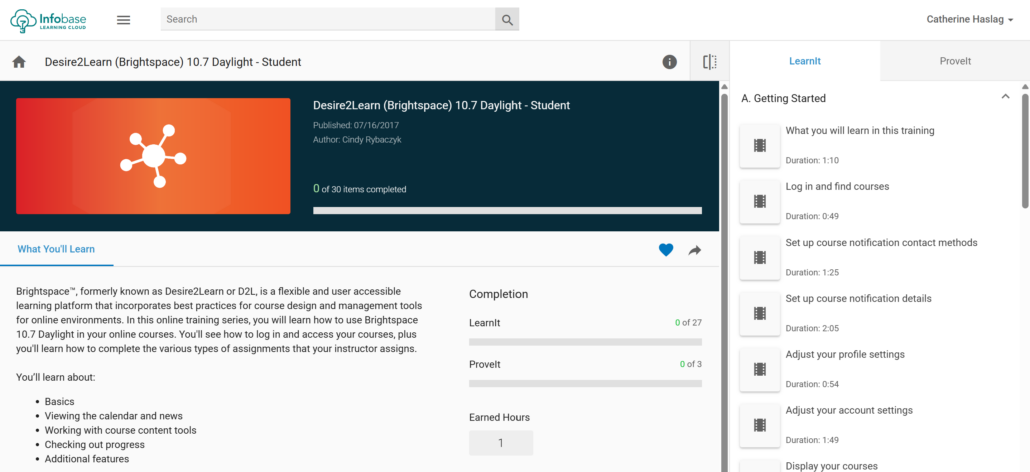Go to home via house icon
The image size is (1030, 472).
pos(19,62)
